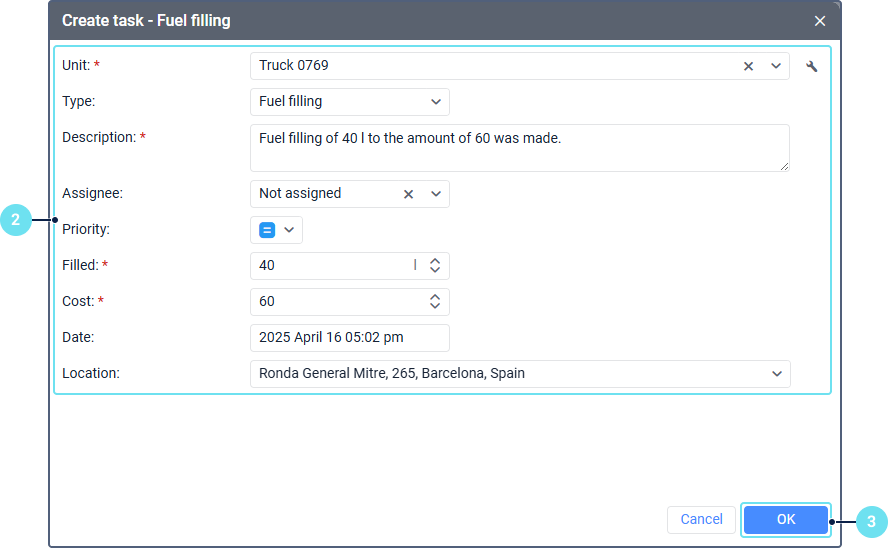
Task: Click inside the Description text area
Action: coord(519,148)
